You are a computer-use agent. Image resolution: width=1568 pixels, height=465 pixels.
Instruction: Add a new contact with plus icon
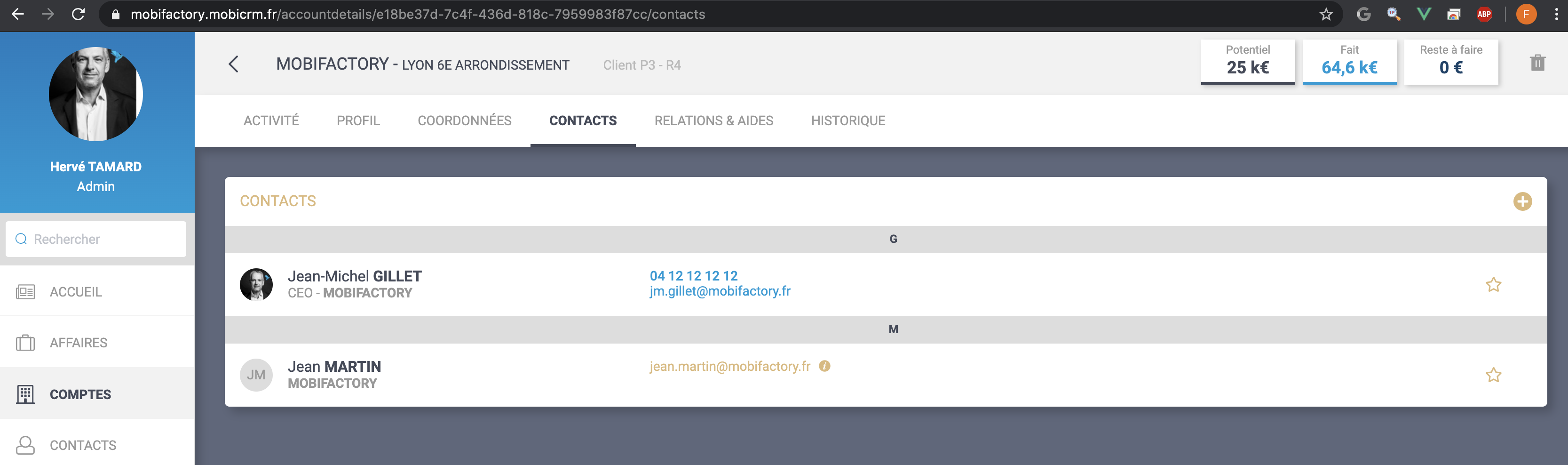click(x=1522, y=201)
